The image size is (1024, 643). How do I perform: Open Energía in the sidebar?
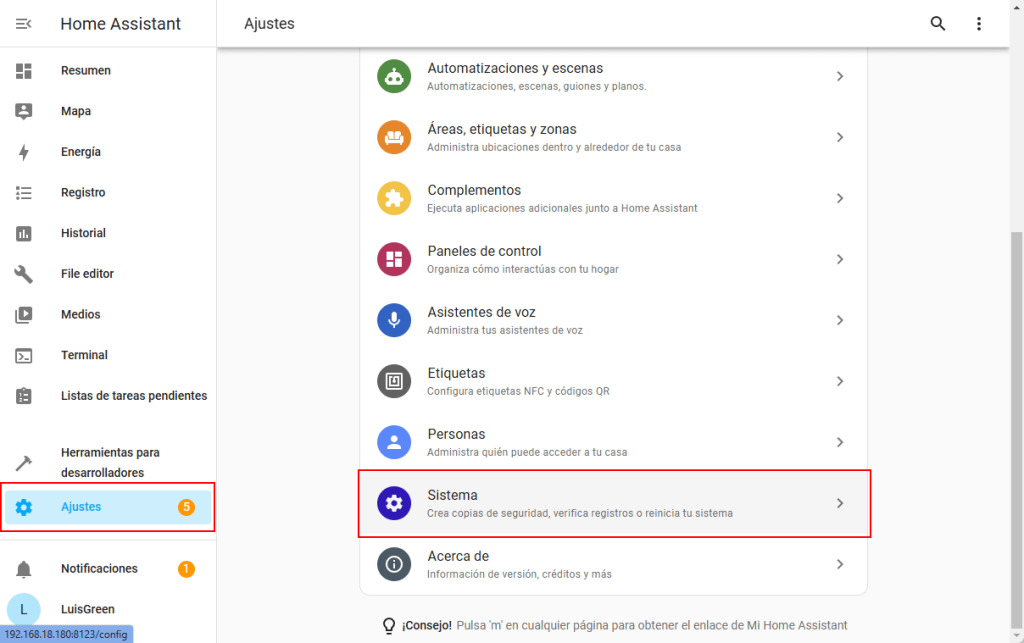(81, 152)
